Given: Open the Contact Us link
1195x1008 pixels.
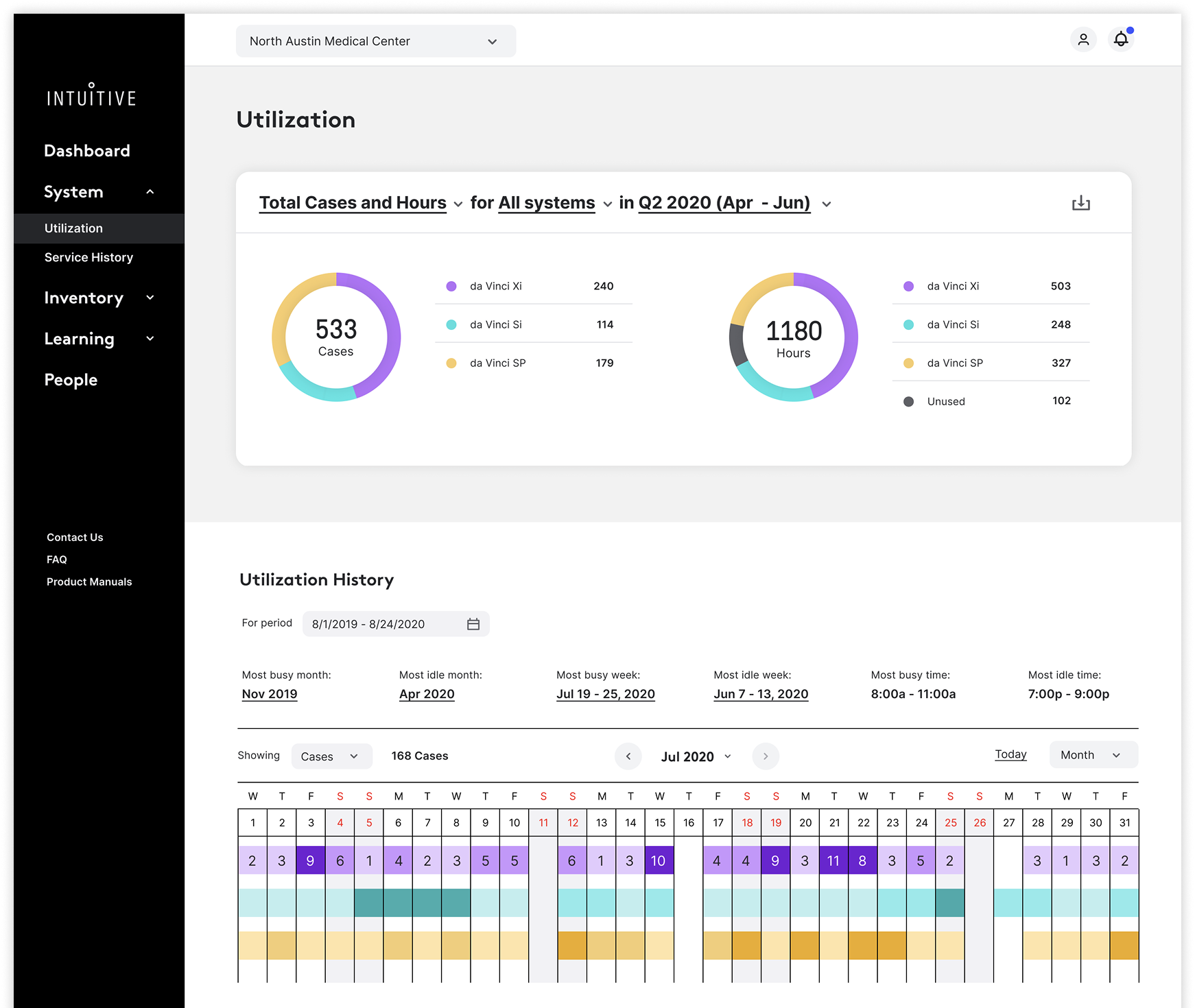Looking at the screenshot, I should [75, 537].
